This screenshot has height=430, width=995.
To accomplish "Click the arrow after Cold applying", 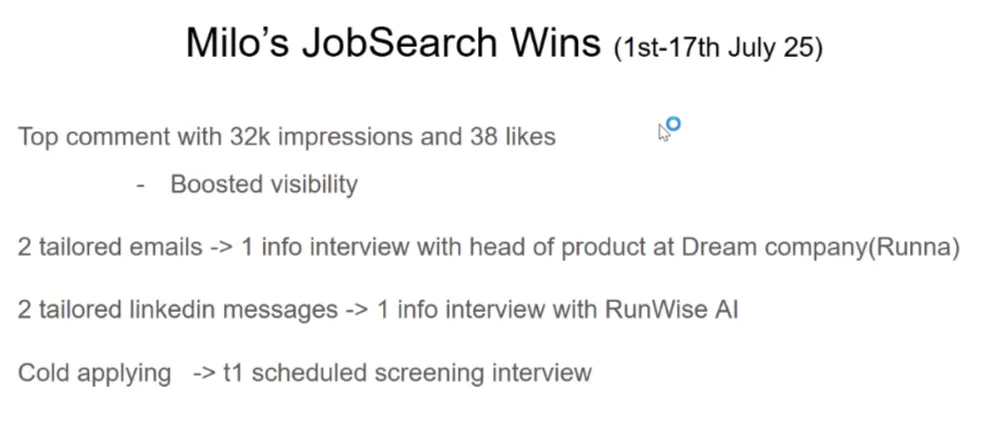I will pos(204,374).
